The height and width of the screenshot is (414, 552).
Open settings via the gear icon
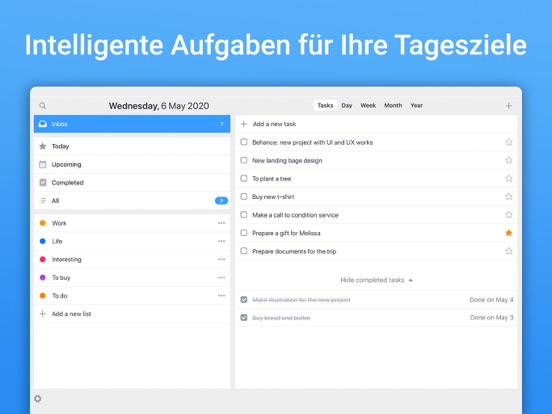pyautogui.click(x=38, y=399)
